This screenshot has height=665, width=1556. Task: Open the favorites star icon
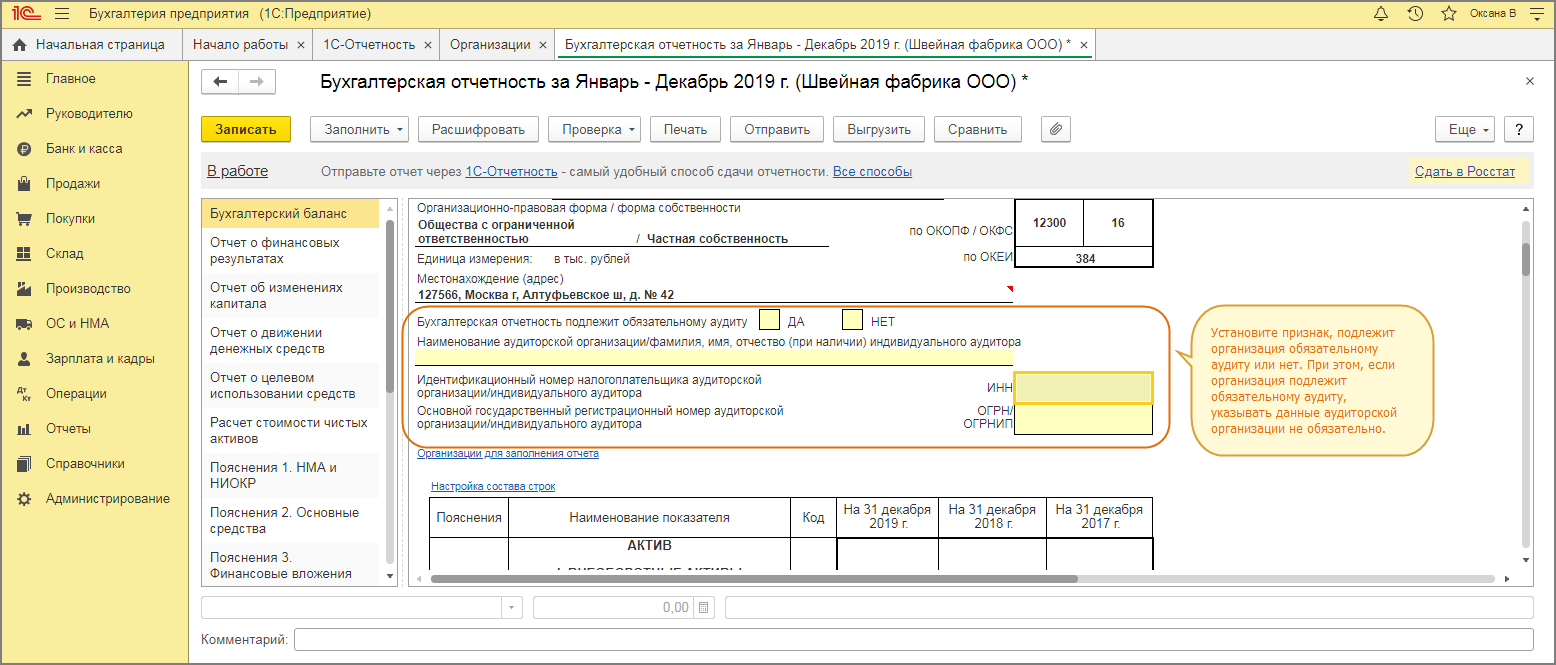click(1448, 14)
